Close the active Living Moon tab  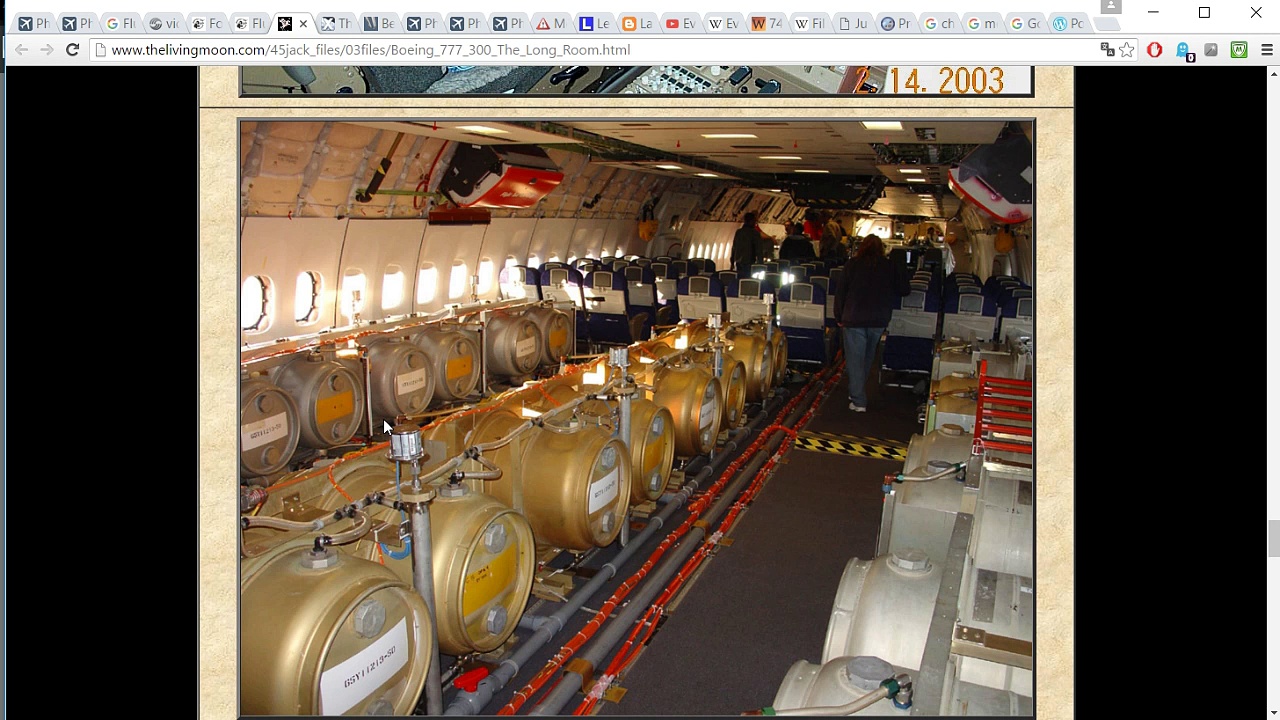coord(303,23)
